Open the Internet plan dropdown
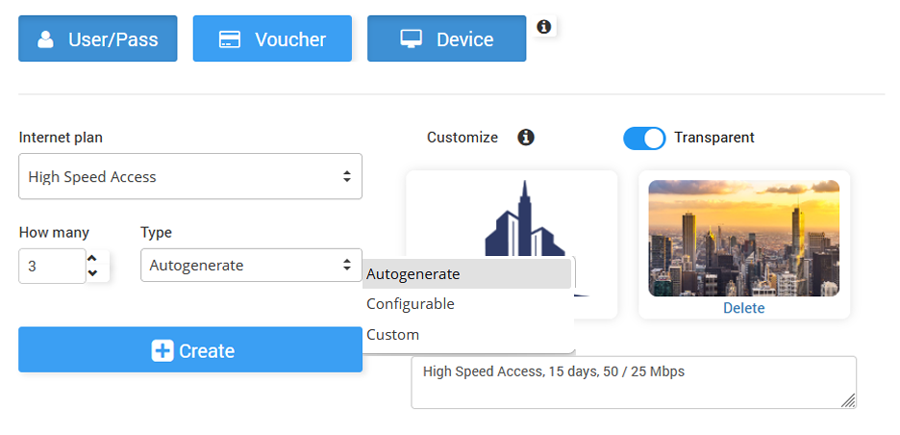 (x=190, y=177)
